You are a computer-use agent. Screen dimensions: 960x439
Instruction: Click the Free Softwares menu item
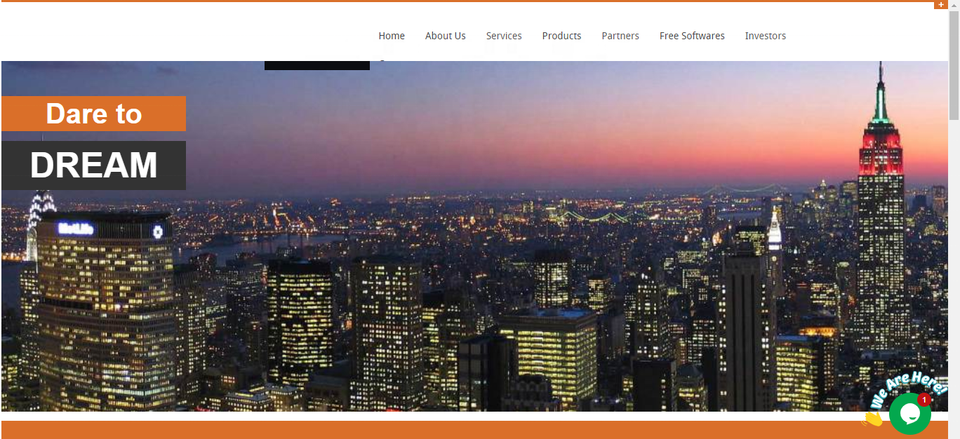(692, 36)
